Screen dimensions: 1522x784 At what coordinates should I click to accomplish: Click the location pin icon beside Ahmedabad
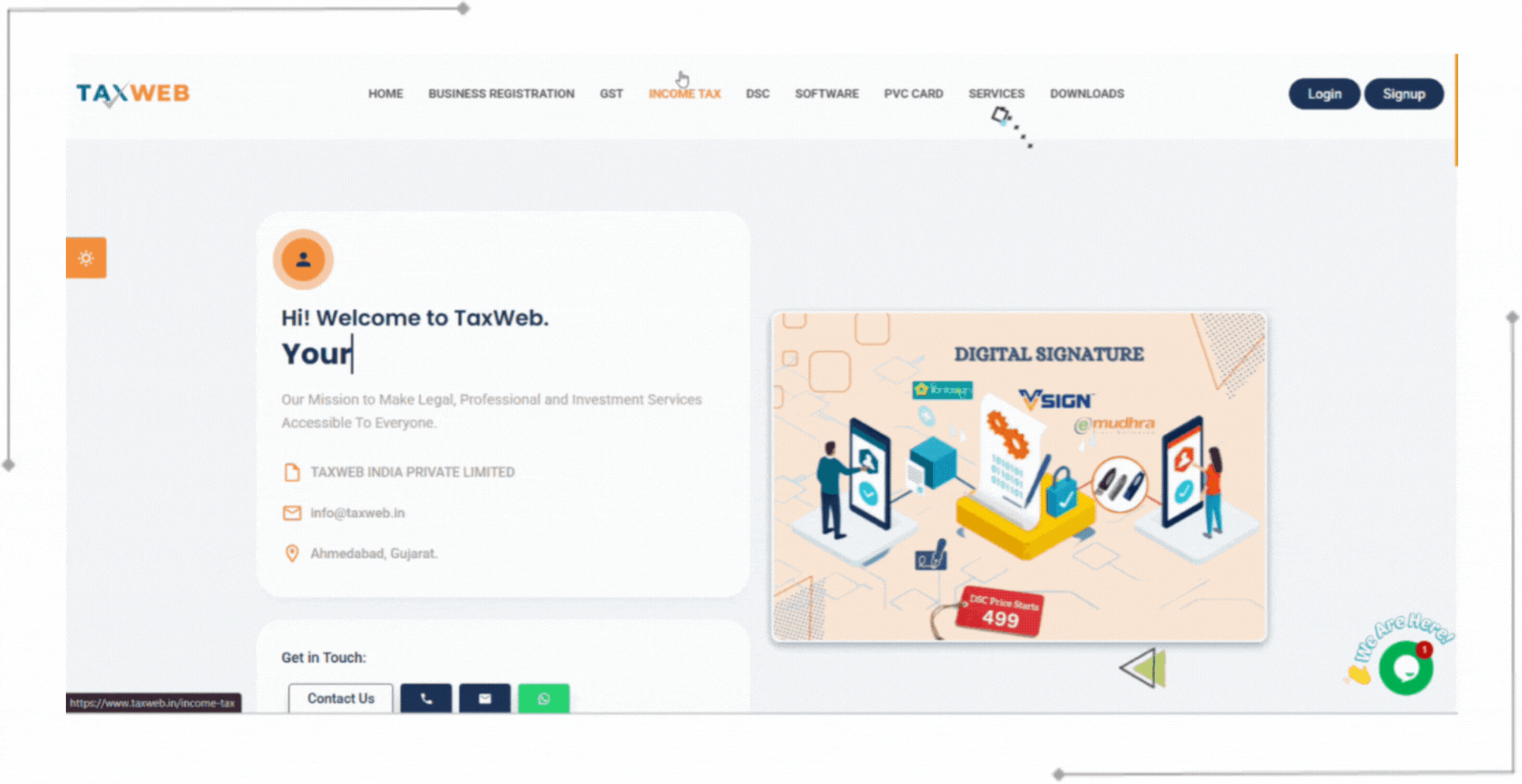(292, 553)
